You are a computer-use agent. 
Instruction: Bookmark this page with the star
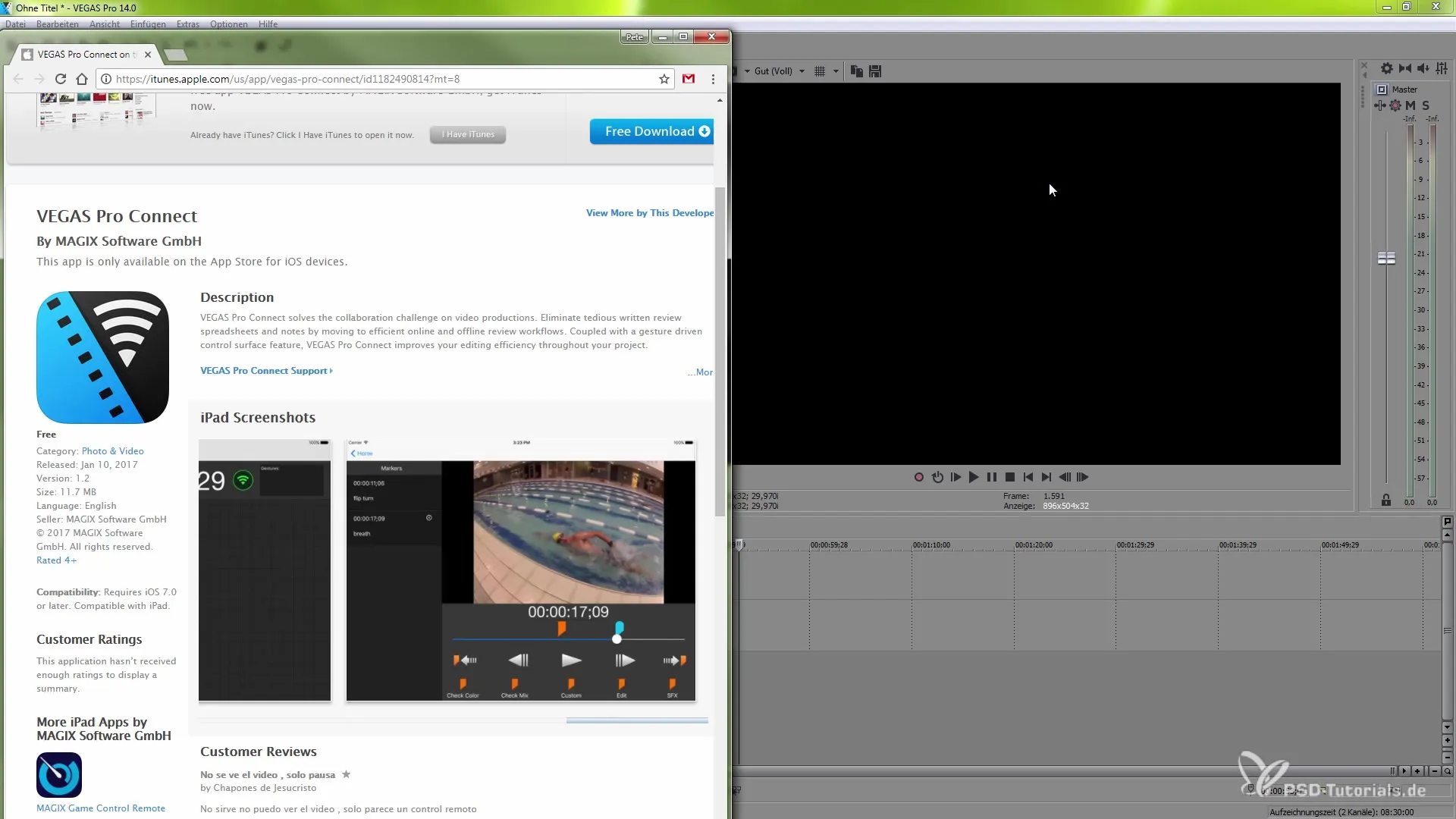point(664,79)
